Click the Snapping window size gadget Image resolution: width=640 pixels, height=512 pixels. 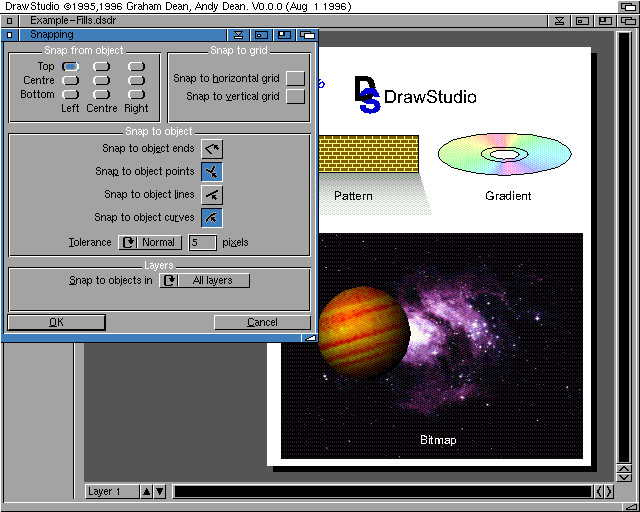point(284,35)
